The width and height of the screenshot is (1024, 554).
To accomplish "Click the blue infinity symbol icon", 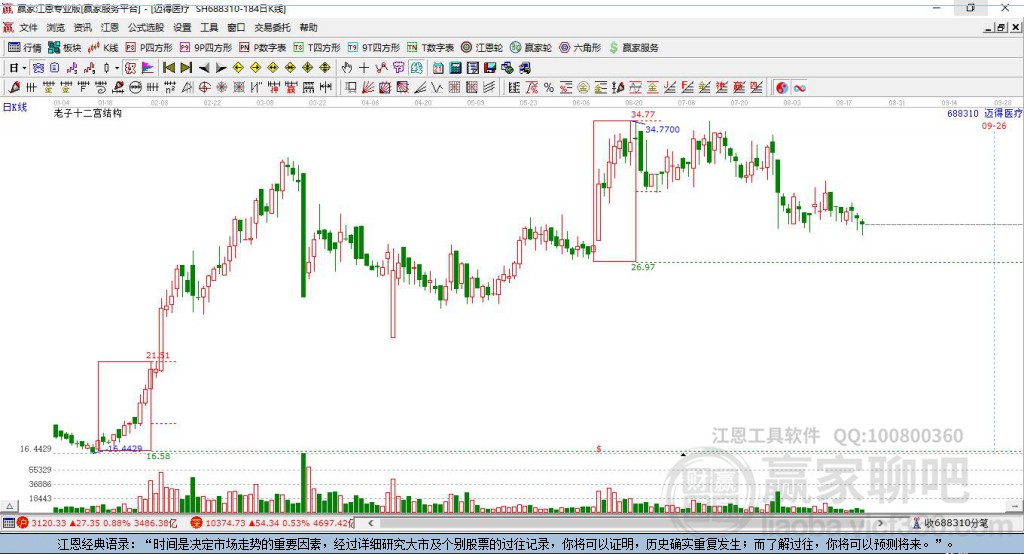I will pos(799,87).
